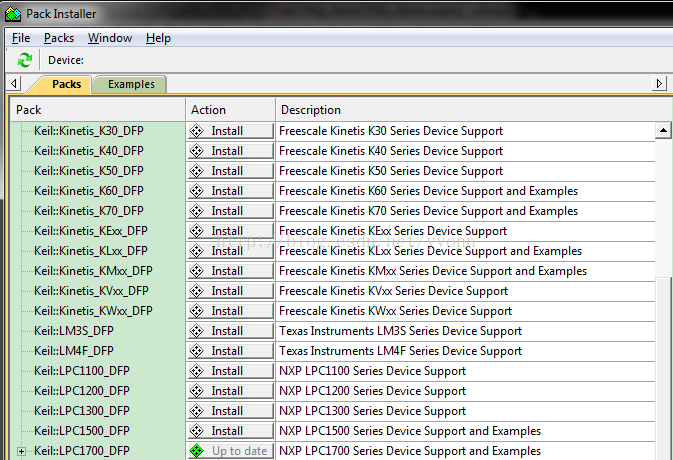Click 'Freescale Kinetis KMxx Series Device Support and Examples'
This screenshot has width=673, height=460.
tap(433, 271)
